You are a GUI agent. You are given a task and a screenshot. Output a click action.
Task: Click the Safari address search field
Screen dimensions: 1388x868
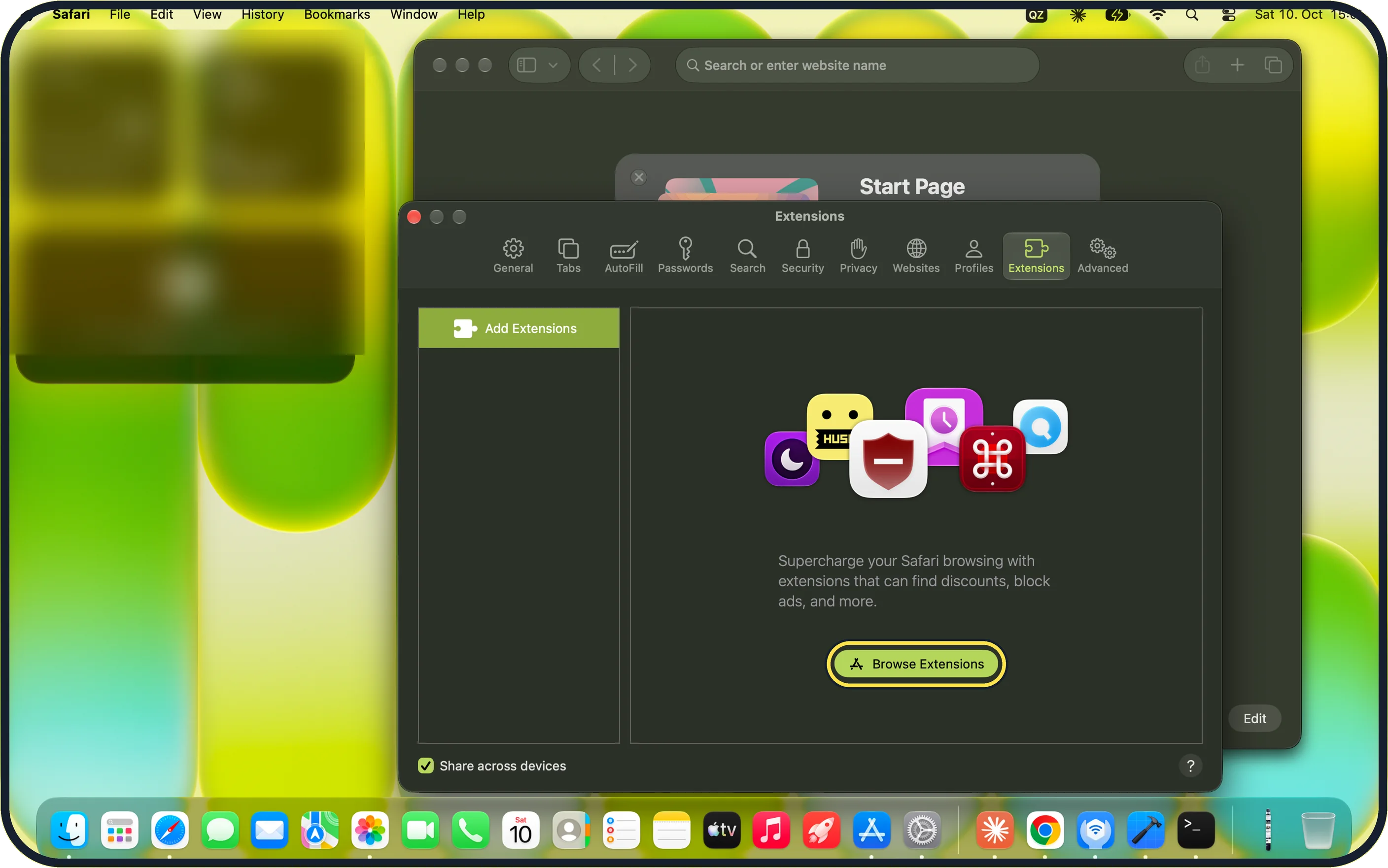[x=857, y=65]
